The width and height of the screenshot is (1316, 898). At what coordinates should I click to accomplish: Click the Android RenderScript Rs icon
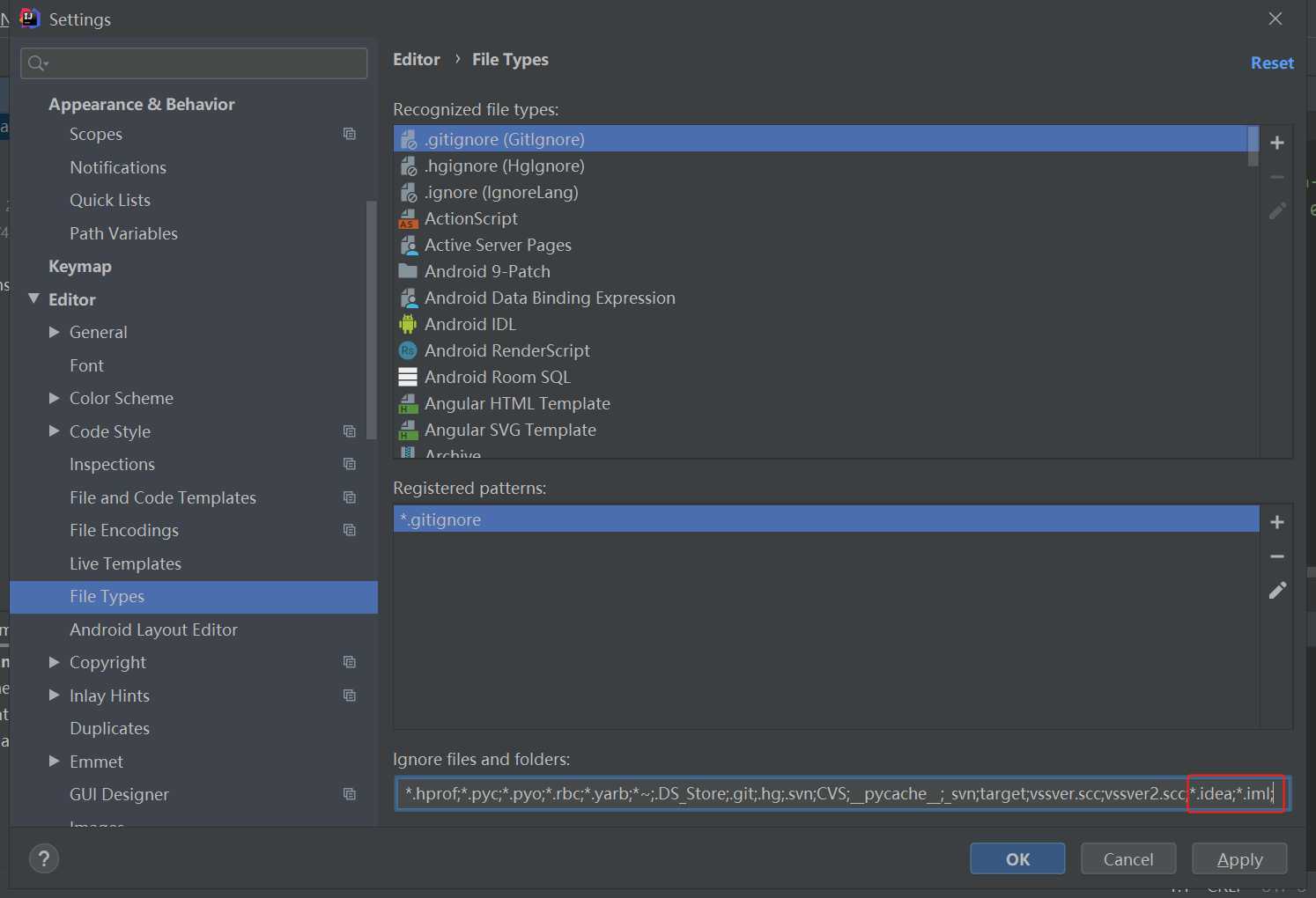[408, 350]
